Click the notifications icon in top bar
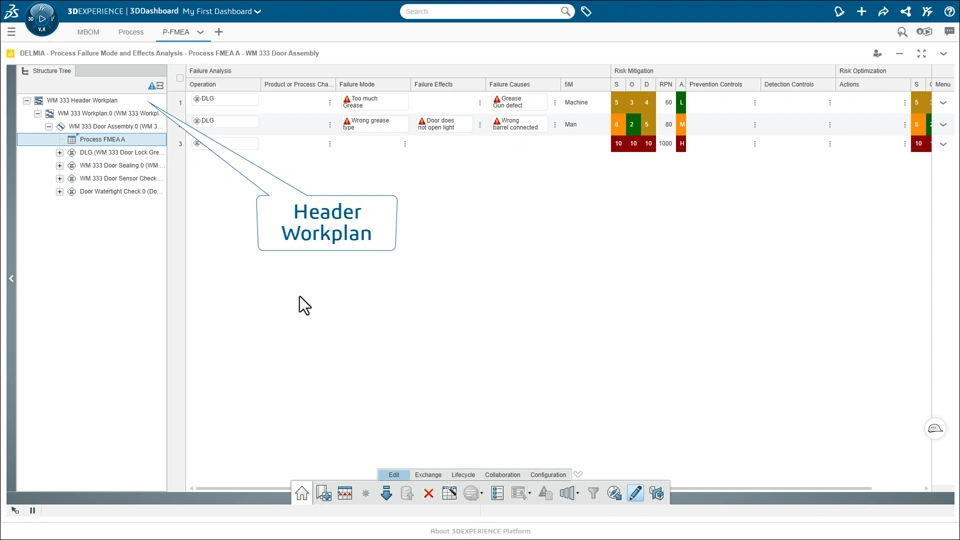 click(839, 11)
